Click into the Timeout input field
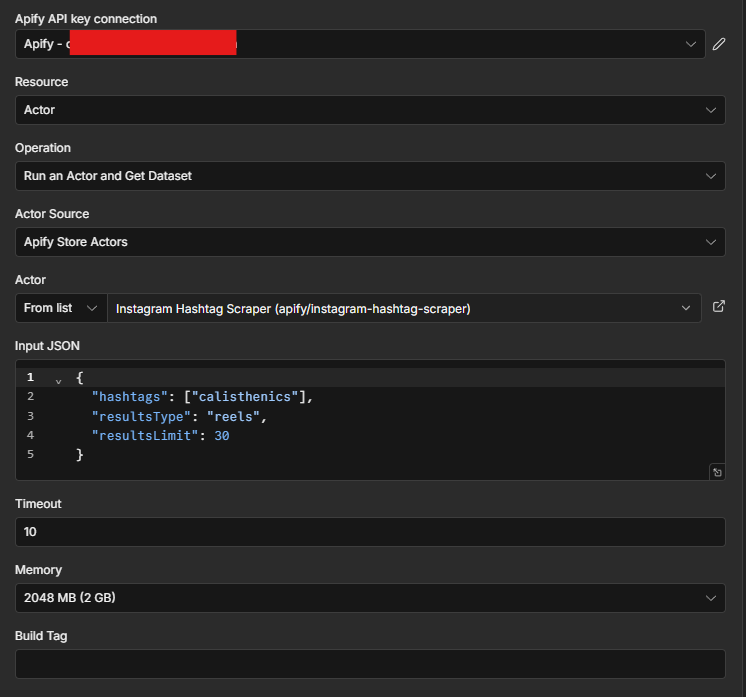 (370, 532)
